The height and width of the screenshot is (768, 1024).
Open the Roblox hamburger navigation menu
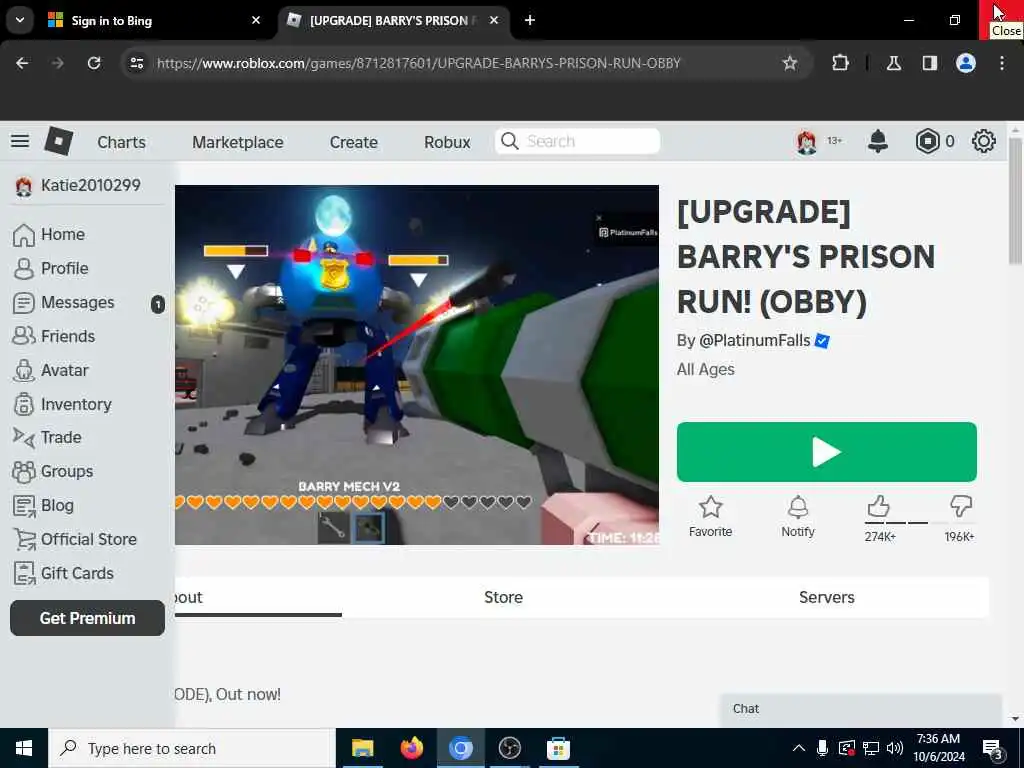click(x=20, y=141)
